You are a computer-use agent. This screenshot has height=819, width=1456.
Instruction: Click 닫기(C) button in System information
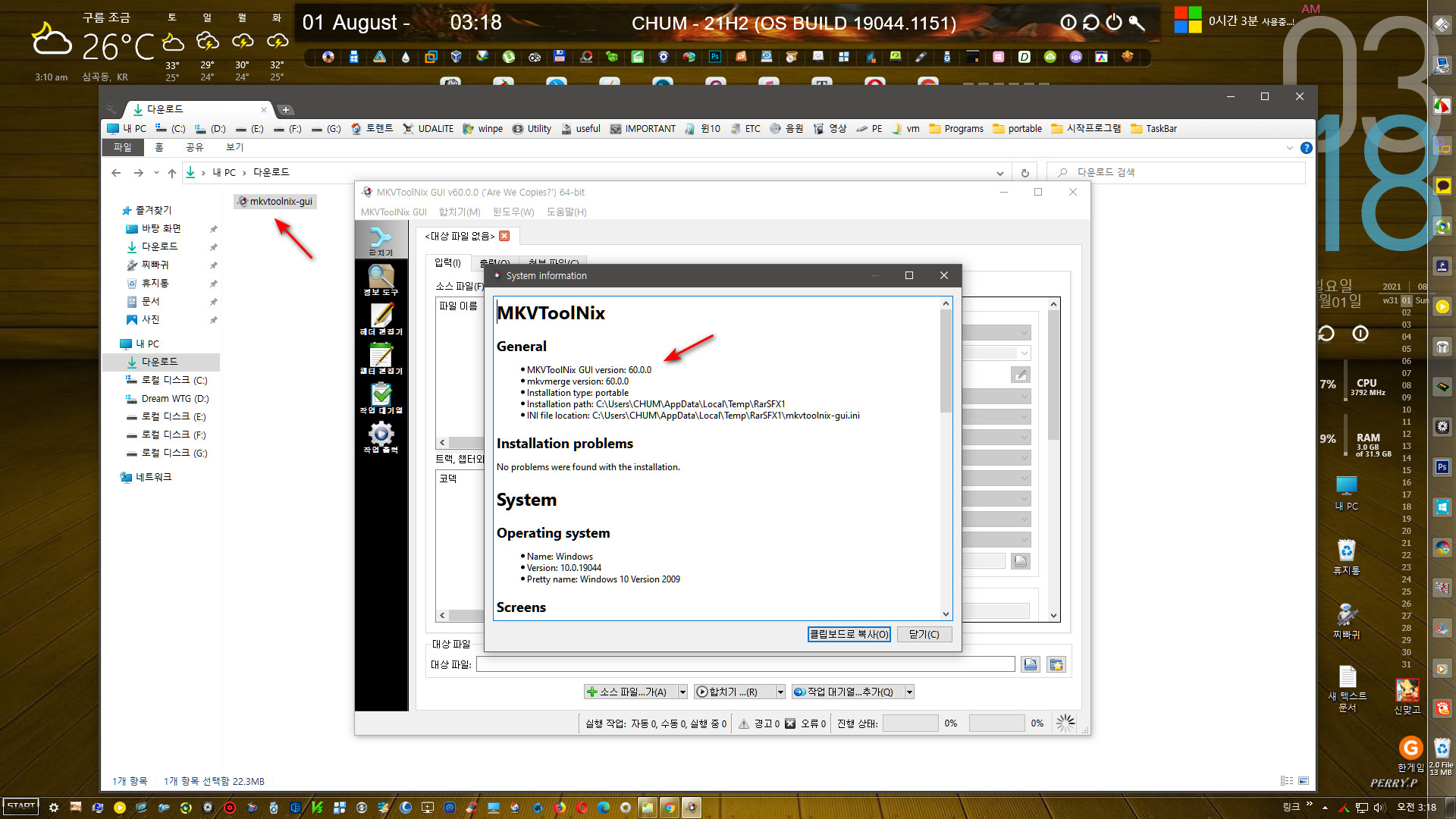(924, 634)
